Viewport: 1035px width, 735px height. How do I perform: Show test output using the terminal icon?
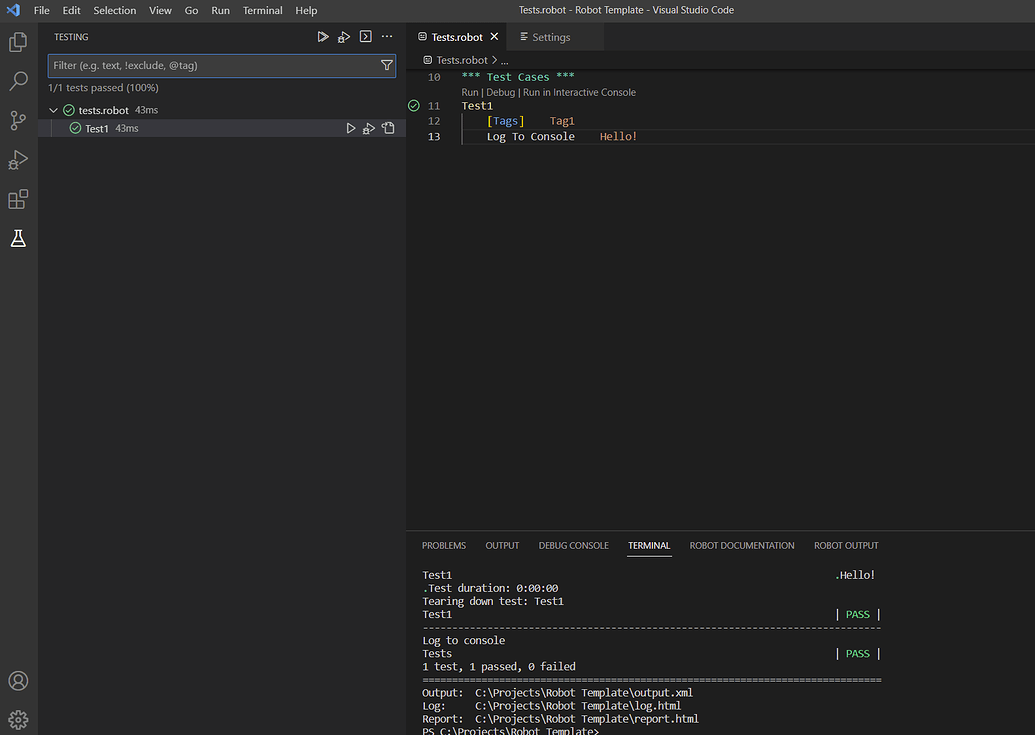click(366, 36)
